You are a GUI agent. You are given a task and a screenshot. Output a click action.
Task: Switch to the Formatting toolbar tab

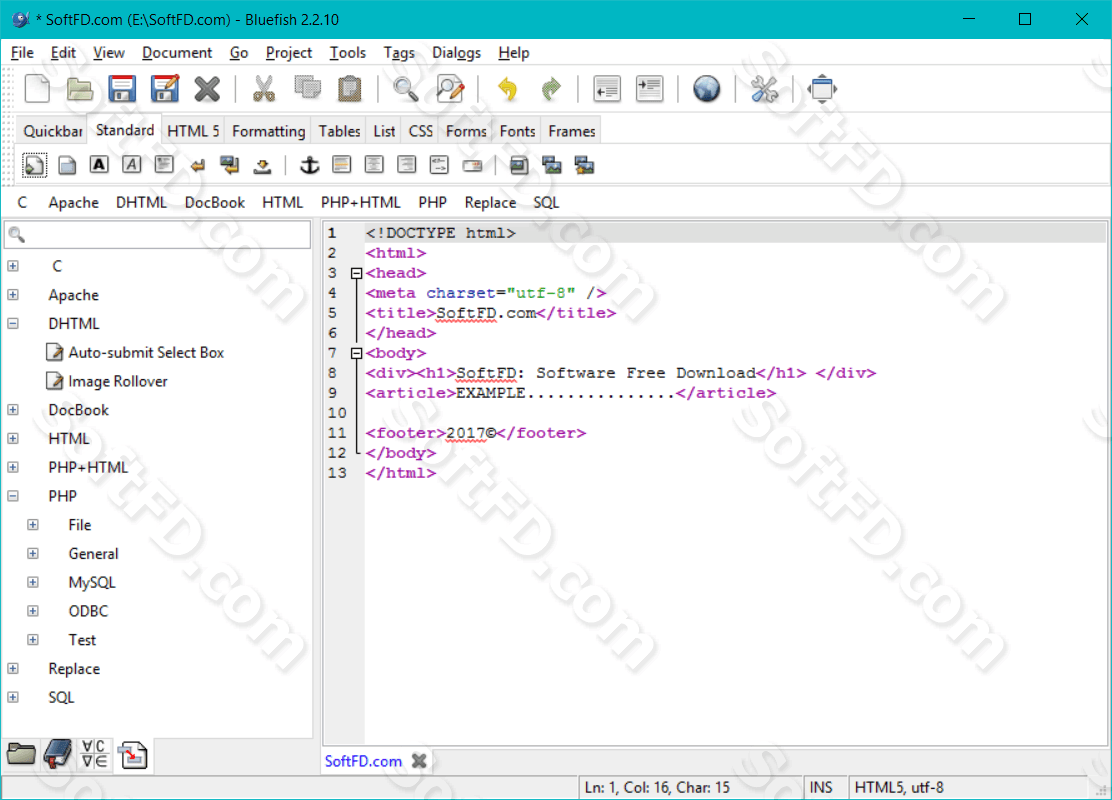[x=268, y=131]
